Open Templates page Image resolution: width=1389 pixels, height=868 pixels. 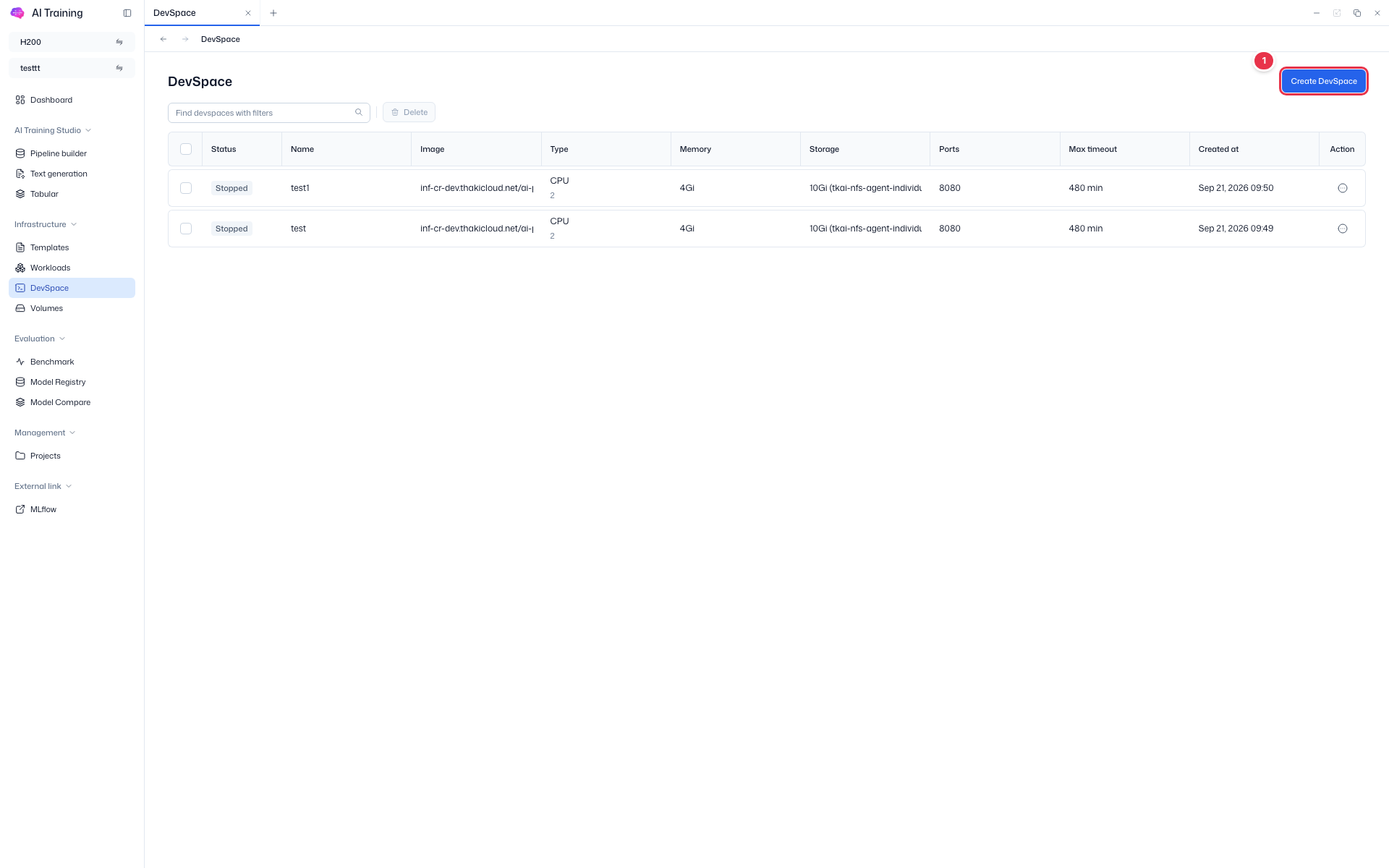pos(72,247)
